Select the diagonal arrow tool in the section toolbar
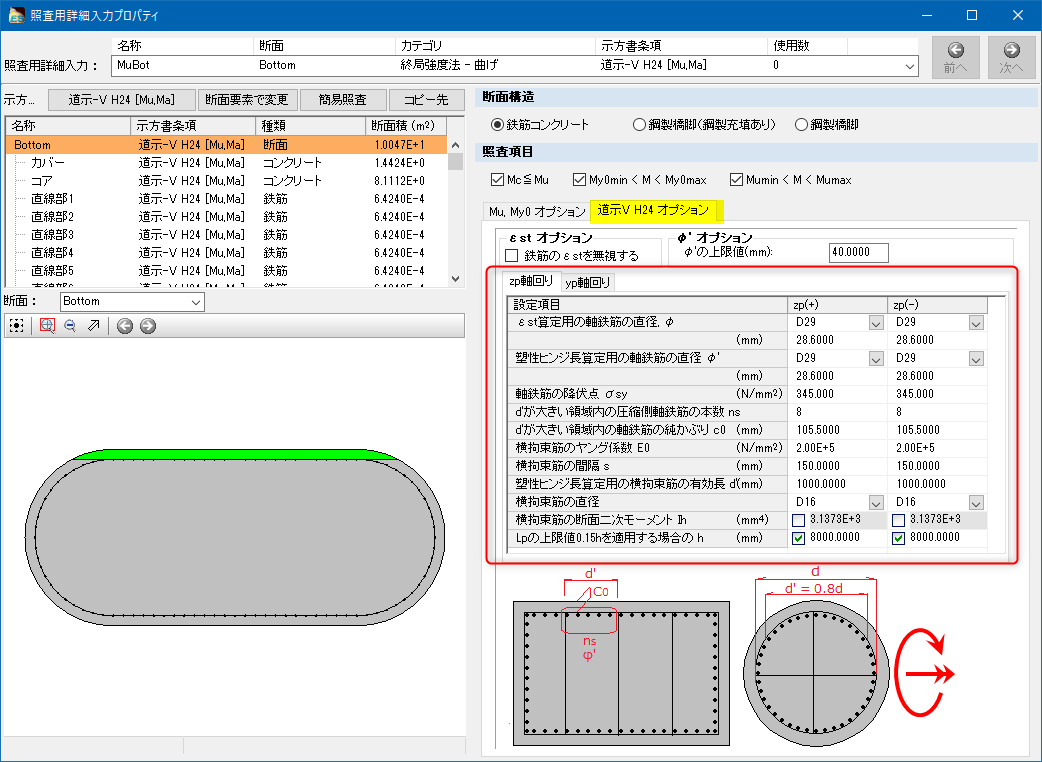 (94, 326)
